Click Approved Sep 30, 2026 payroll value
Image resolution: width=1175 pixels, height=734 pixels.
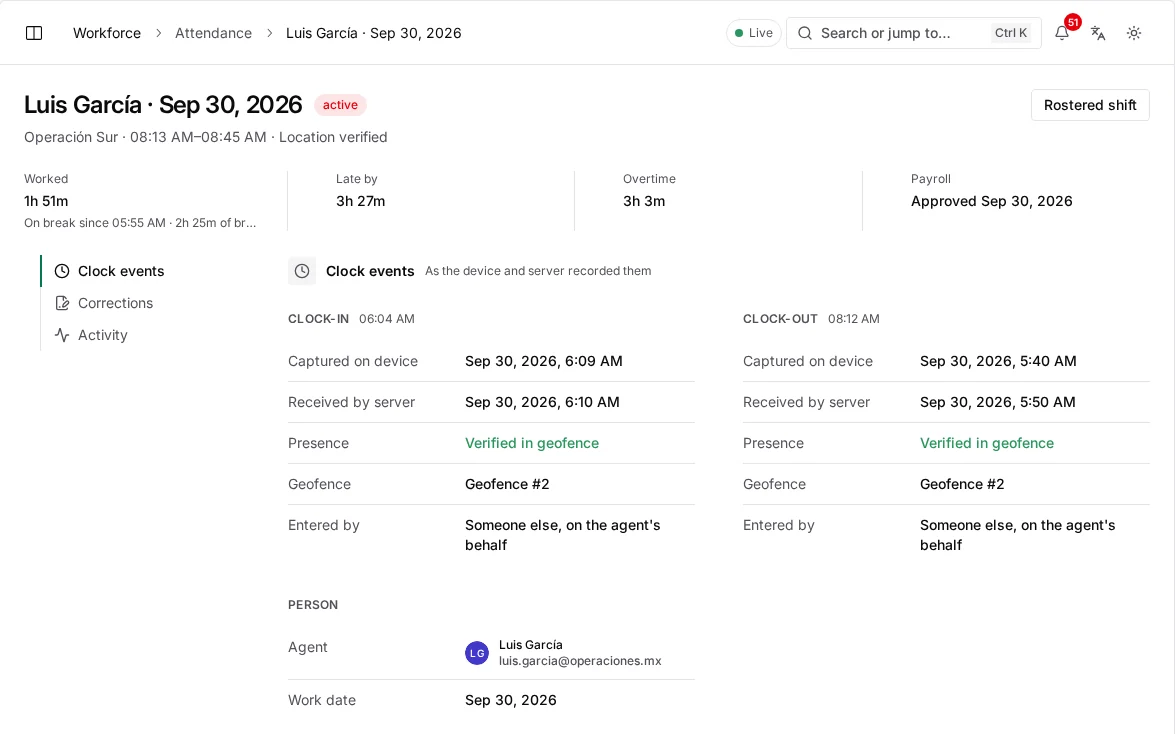pyautogui.click(x=991, y=201)
